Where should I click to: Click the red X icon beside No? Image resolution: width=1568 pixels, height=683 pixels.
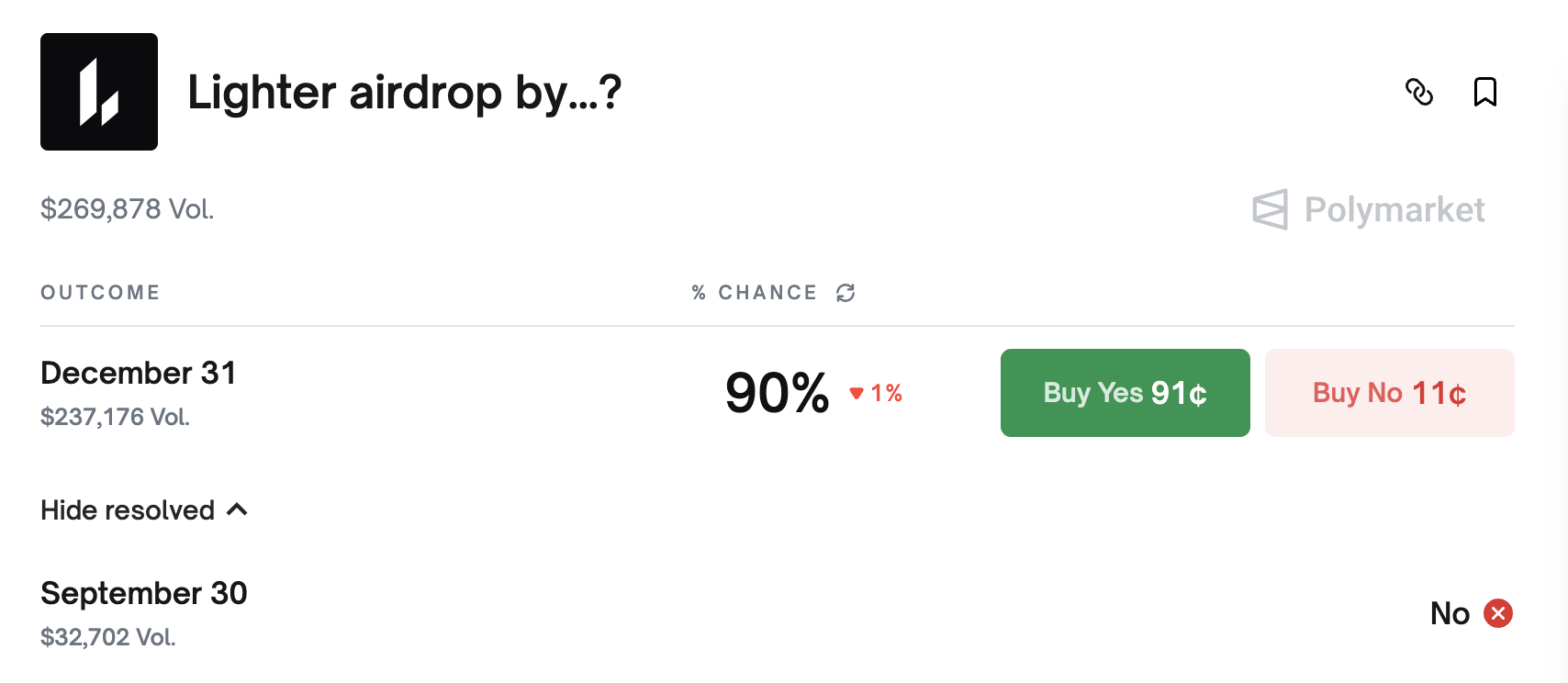click(x=1498, y=613)
